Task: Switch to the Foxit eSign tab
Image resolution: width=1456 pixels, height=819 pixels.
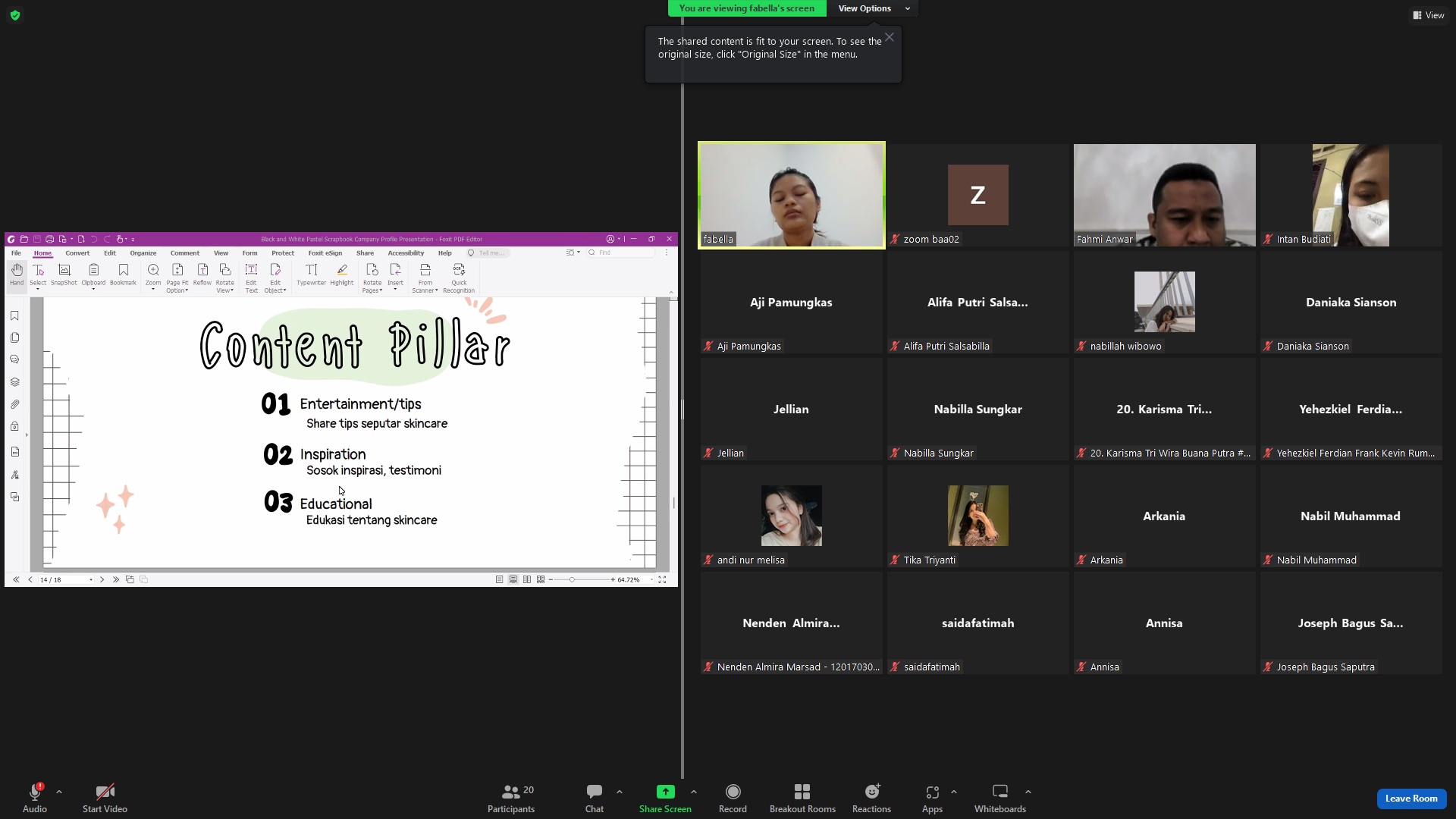Action: point(325,253)
